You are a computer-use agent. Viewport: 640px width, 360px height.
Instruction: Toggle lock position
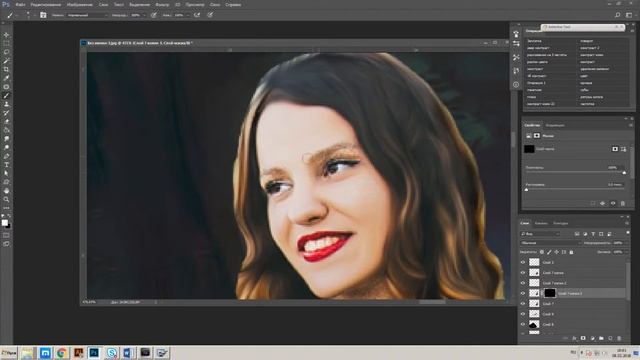tap(556, 252)
